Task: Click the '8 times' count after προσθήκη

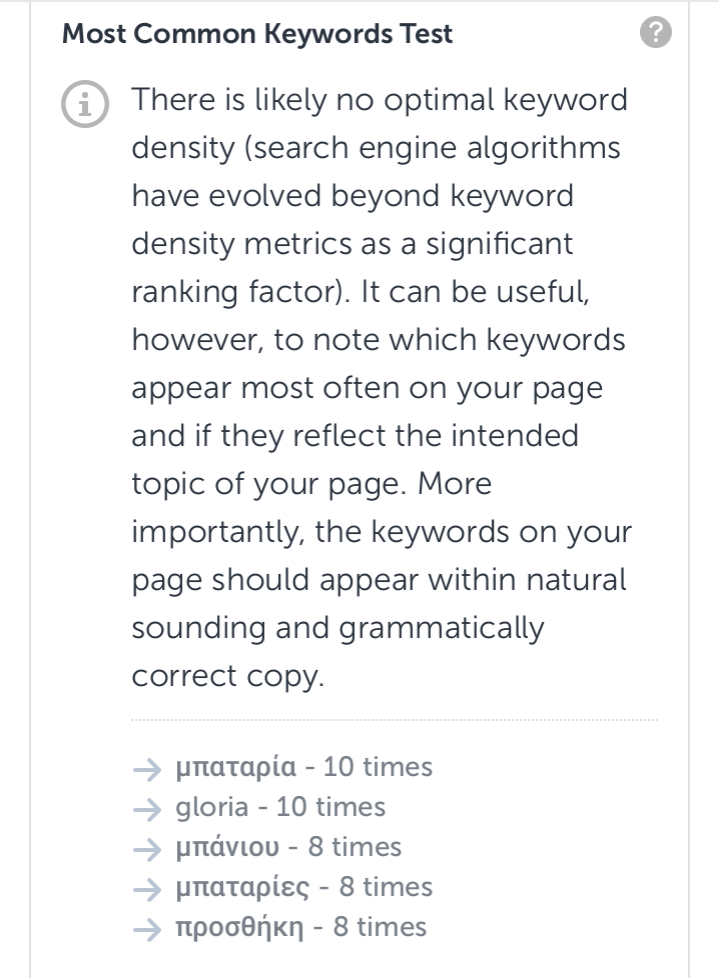Action: tap(380, 927)
